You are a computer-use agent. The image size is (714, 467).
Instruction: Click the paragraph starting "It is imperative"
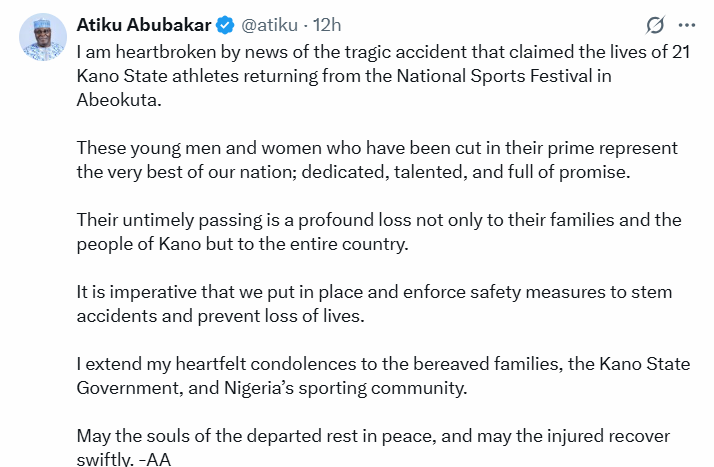374,304
